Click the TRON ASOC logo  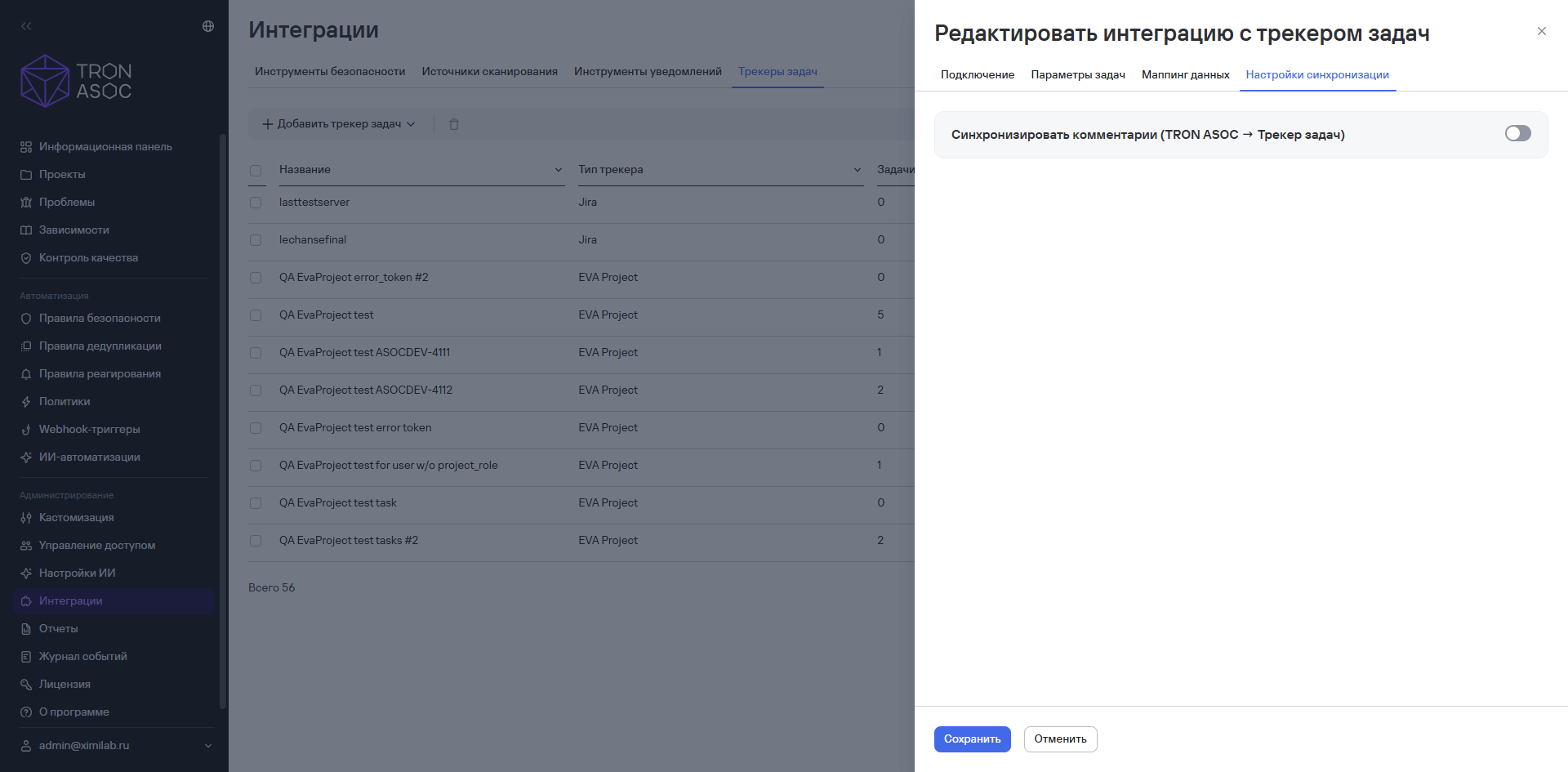click(76, 81)
